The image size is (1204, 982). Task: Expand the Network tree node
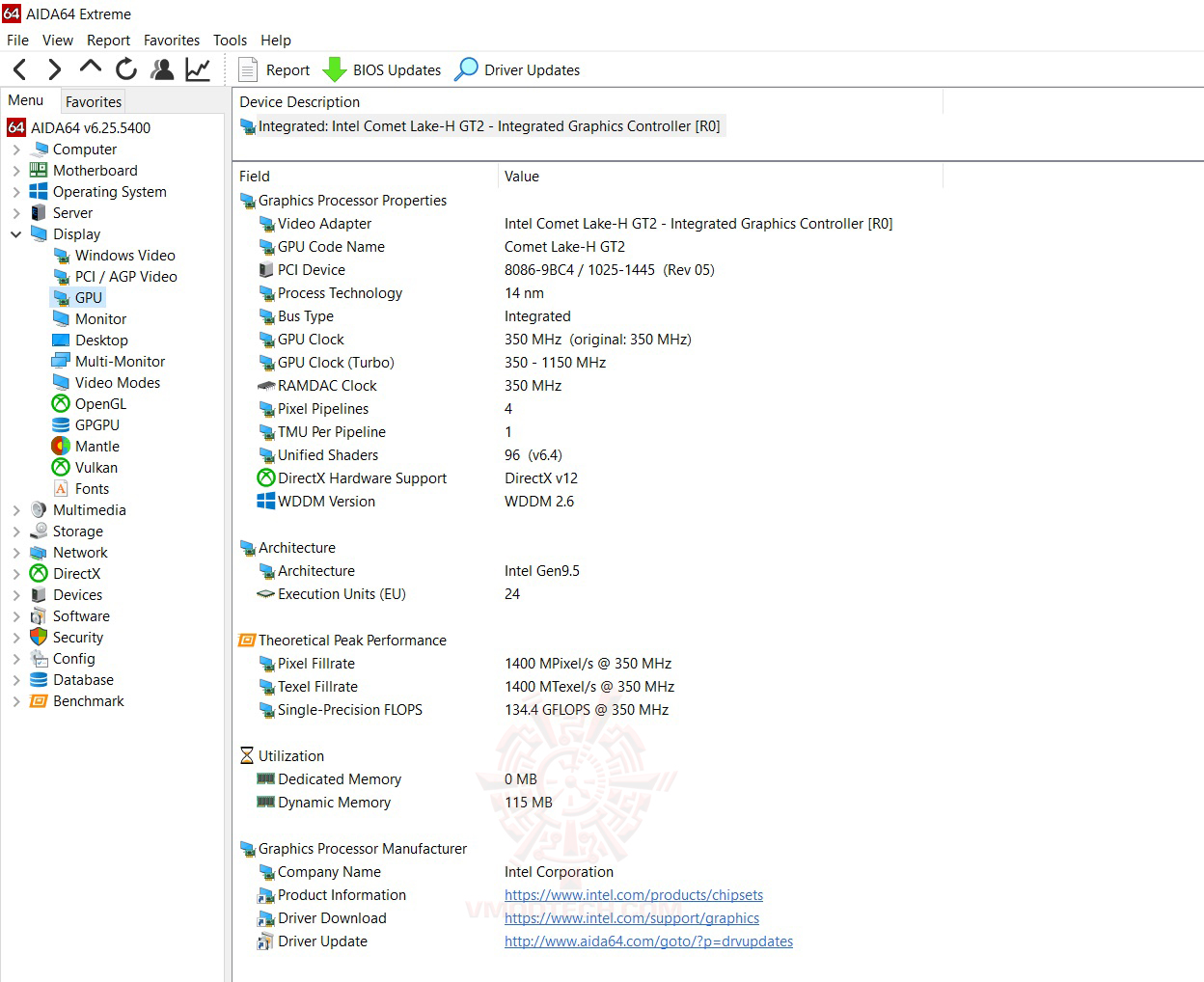click(x=16, y=553)
